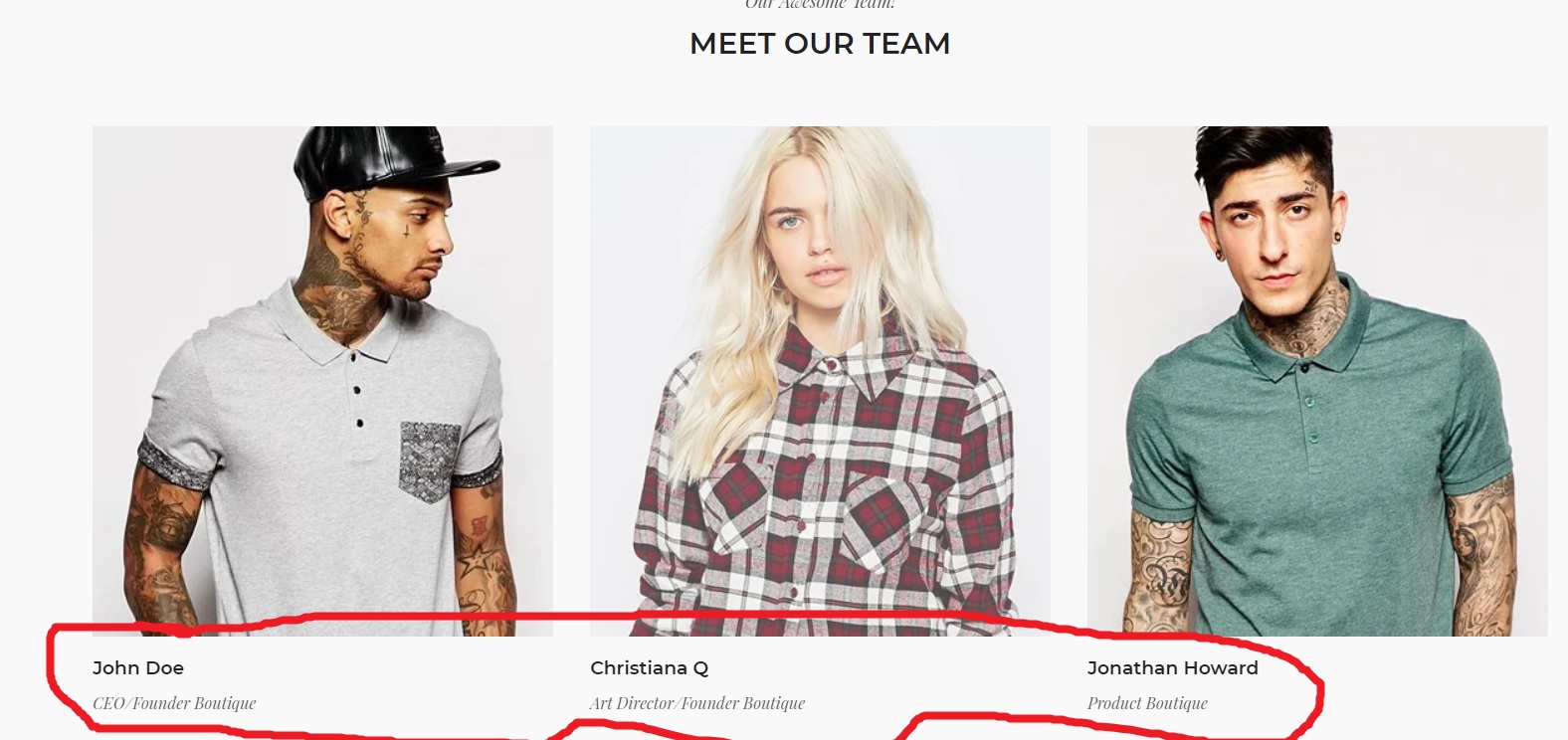Click the Christiana Q name link
1568x740 pixels.
click(x=650, y=668)
